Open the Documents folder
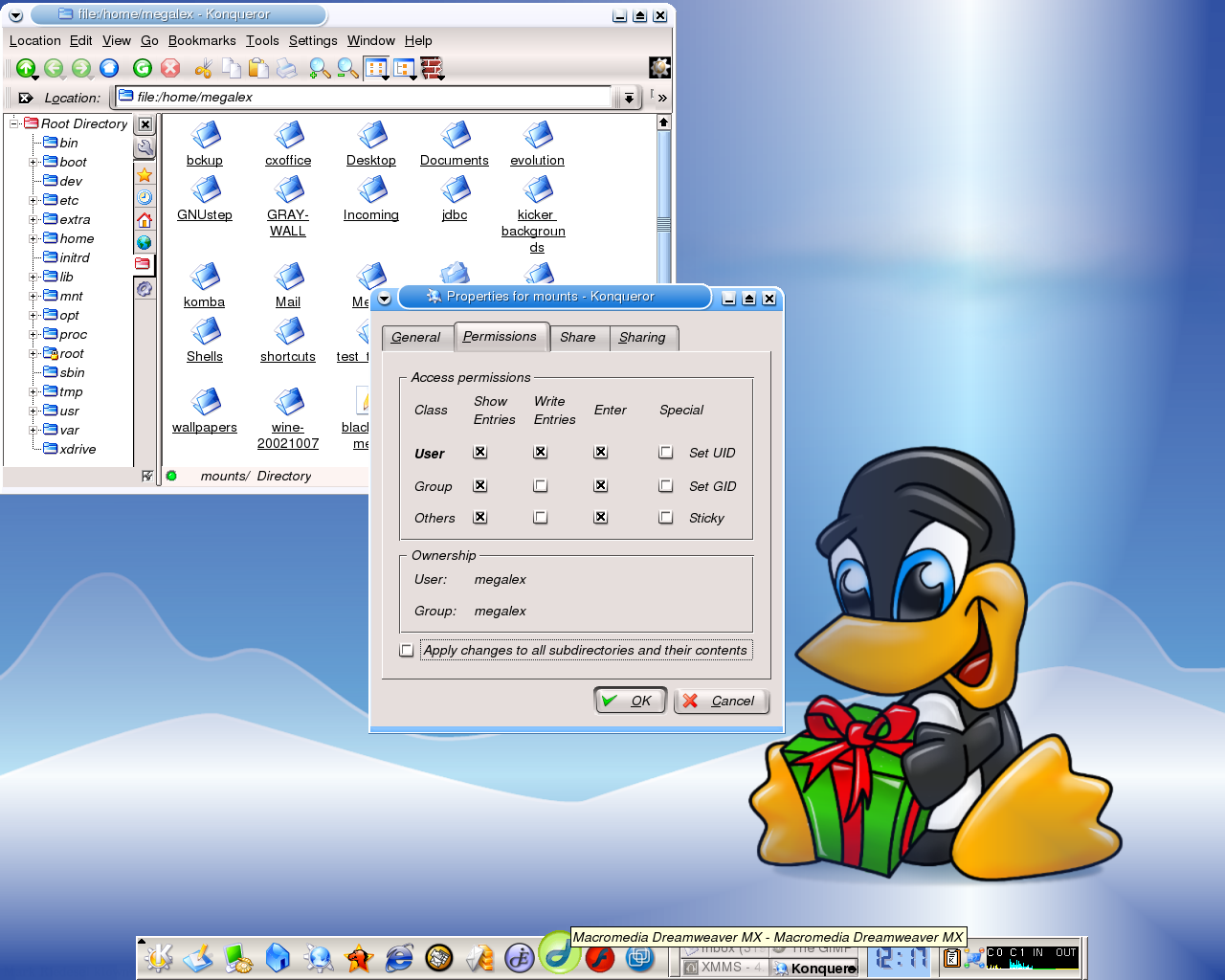Image resolution: width=1225 pixels, height=980 pixels. coord(455,145)
